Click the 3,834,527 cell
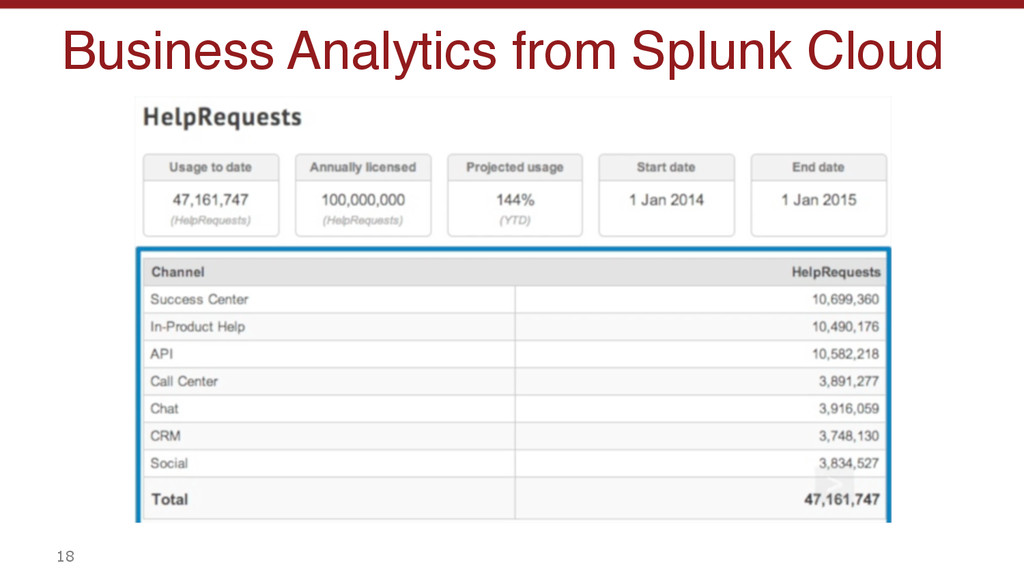The image size is (1024, 576). (x=849, y=464)
